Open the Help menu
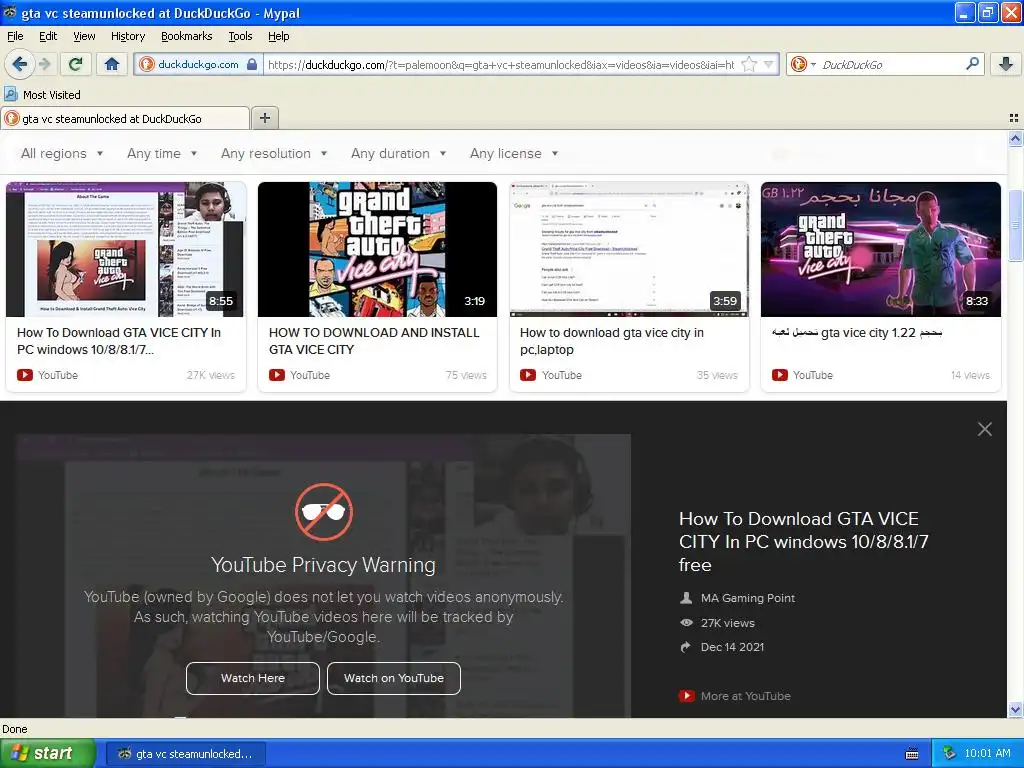This screenshot has height=768, width=1024. point(278,36)
